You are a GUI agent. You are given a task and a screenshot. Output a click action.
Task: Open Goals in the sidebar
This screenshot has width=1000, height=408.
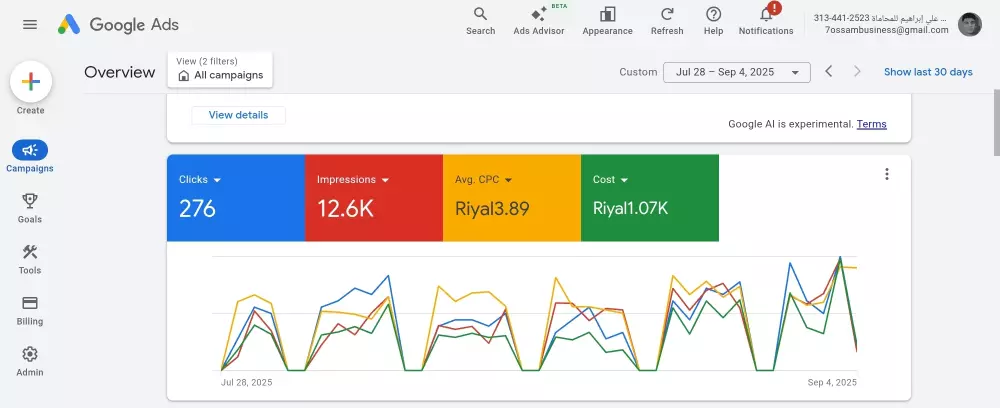point(30,208)
